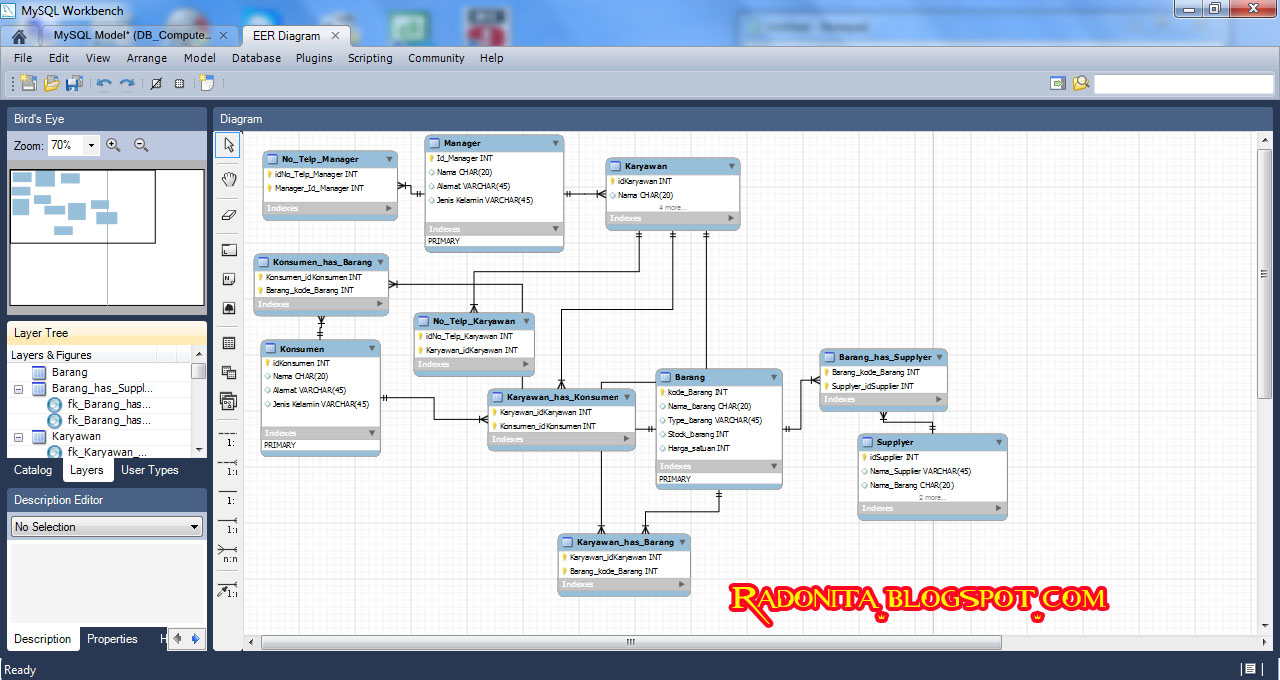The image size is (1280, 680).
Task: Click the open model folder icon
Action: [x=51, y=84]
